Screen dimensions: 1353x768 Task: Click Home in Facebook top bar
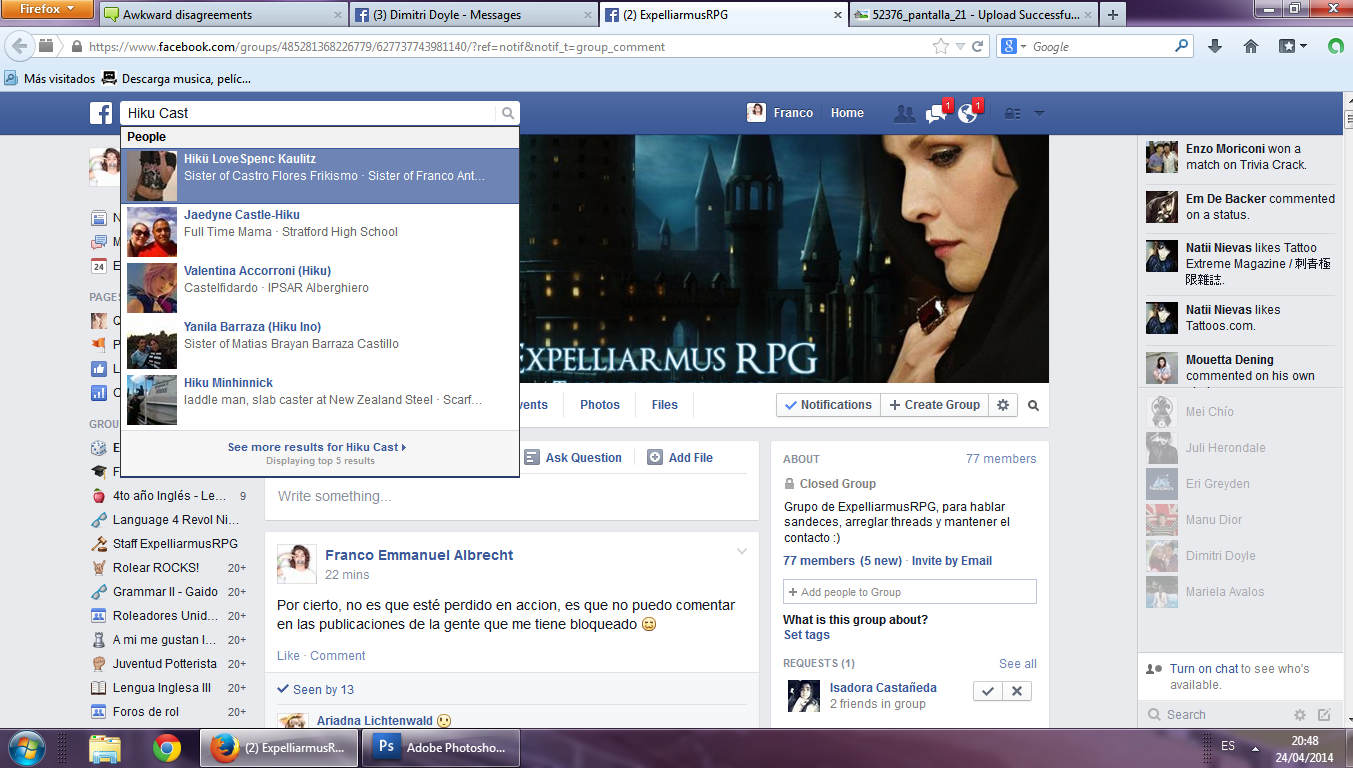pyautogui.click(x=847, y=113)
